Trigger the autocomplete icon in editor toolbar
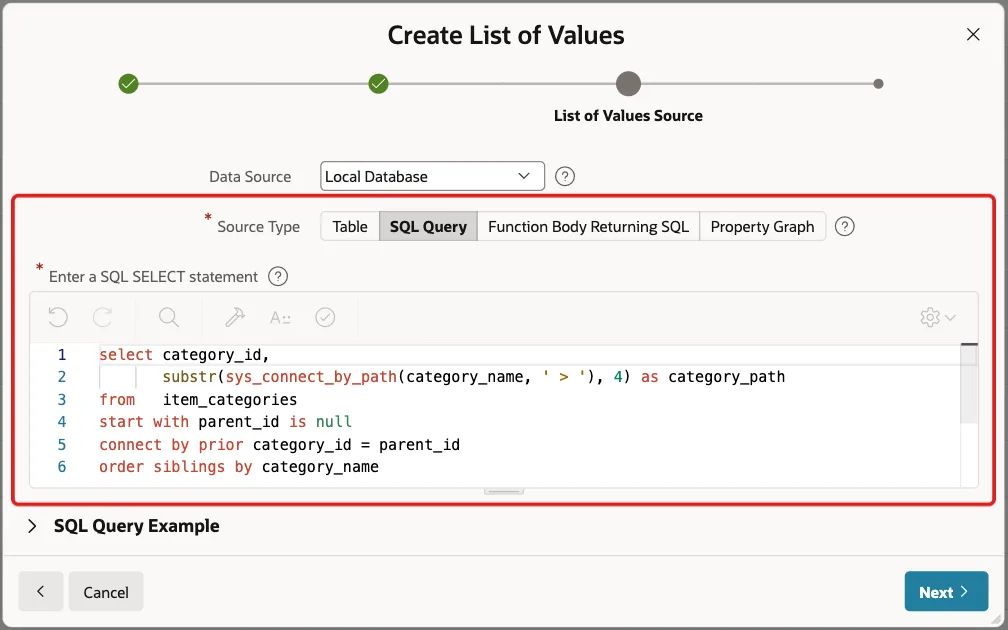This screenshot has height=630, width=1008. point(280,317)
